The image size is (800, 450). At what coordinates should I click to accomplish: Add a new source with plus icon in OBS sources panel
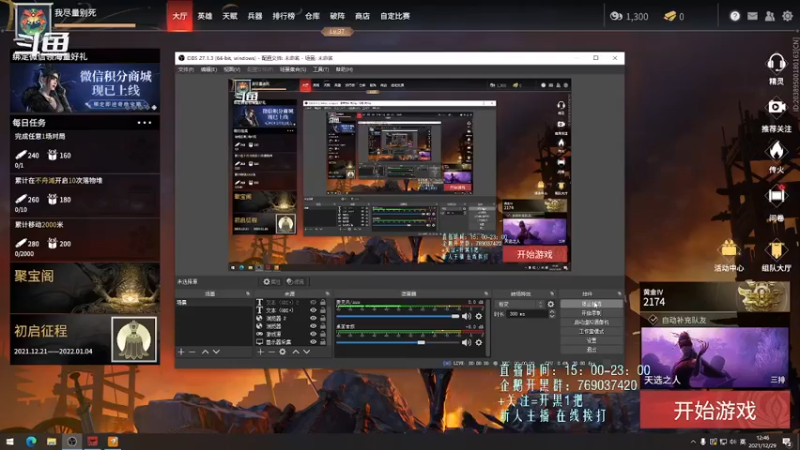260,352
